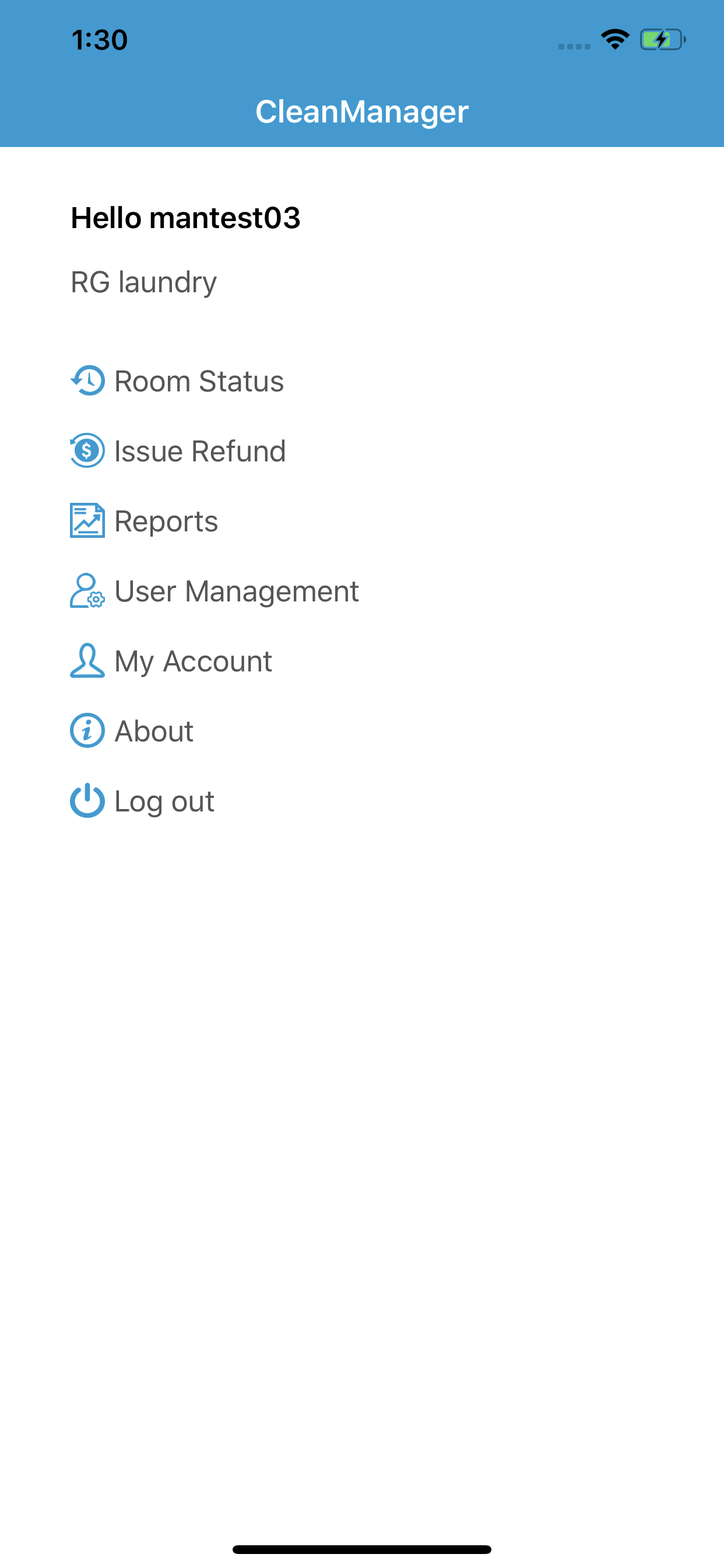
Task: Open the My Account menu label
Action: [194, 662]
